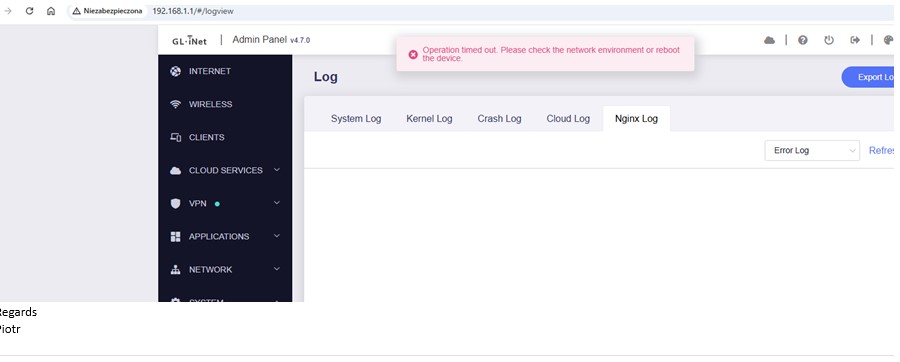Click the Log page heading

325,77
